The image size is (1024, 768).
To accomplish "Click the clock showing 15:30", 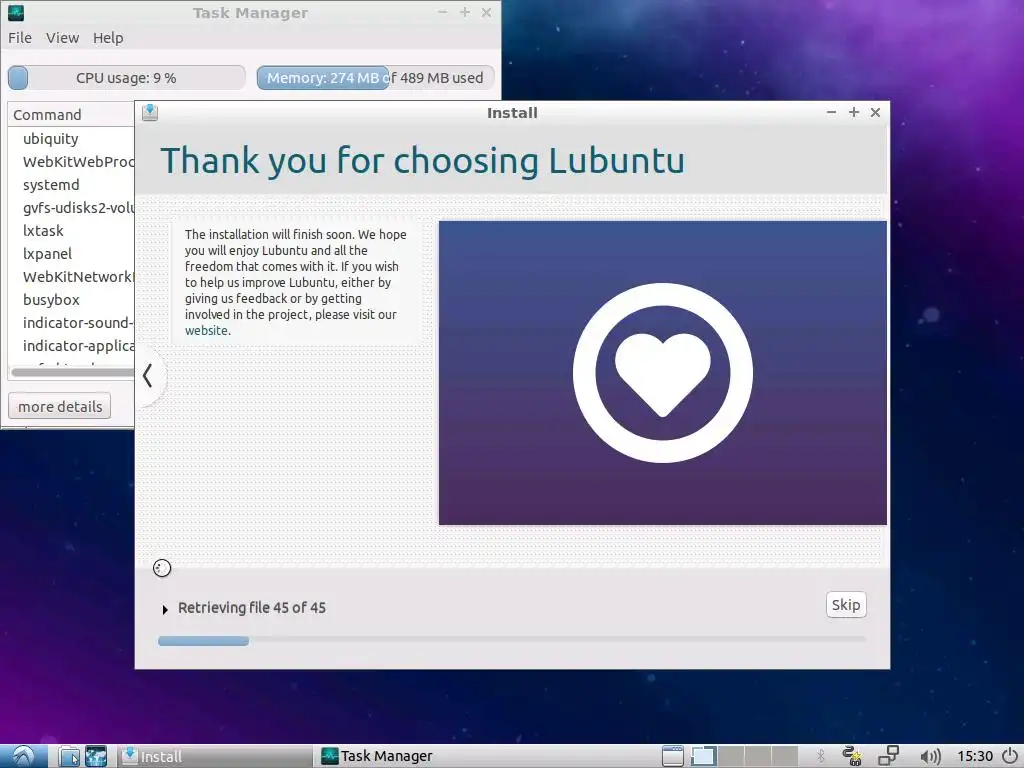I will pos(975,756).
